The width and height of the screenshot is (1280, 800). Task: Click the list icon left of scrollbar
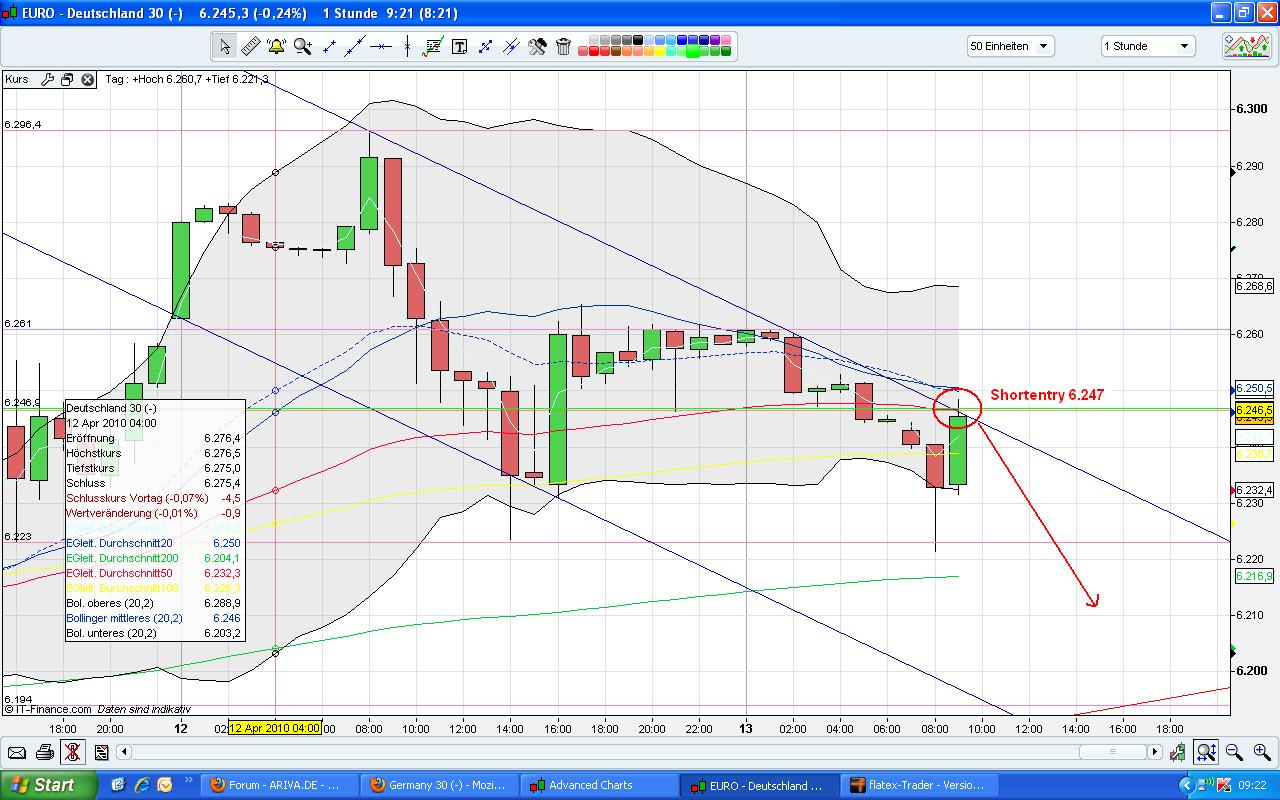click(101, 752)
